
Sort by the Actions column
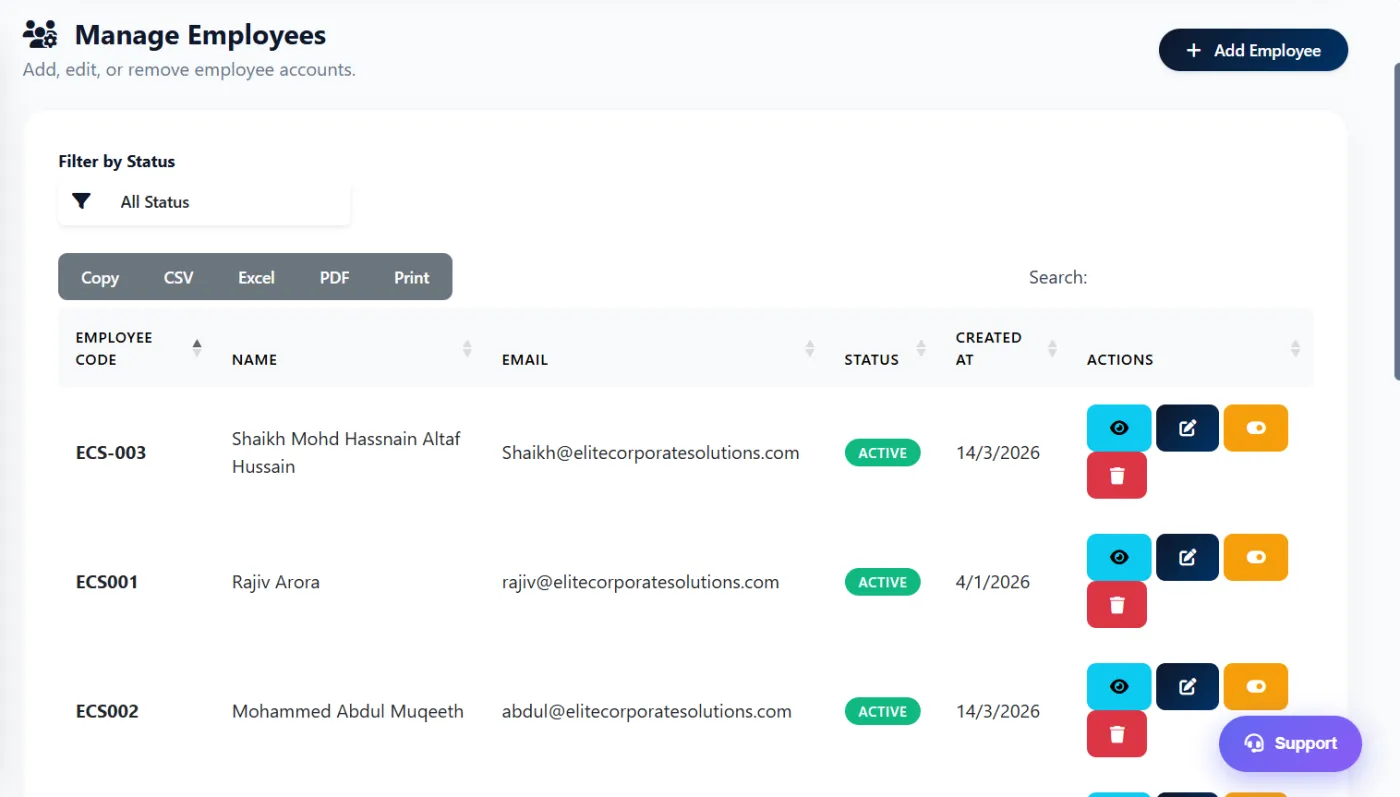[1191, 348]
